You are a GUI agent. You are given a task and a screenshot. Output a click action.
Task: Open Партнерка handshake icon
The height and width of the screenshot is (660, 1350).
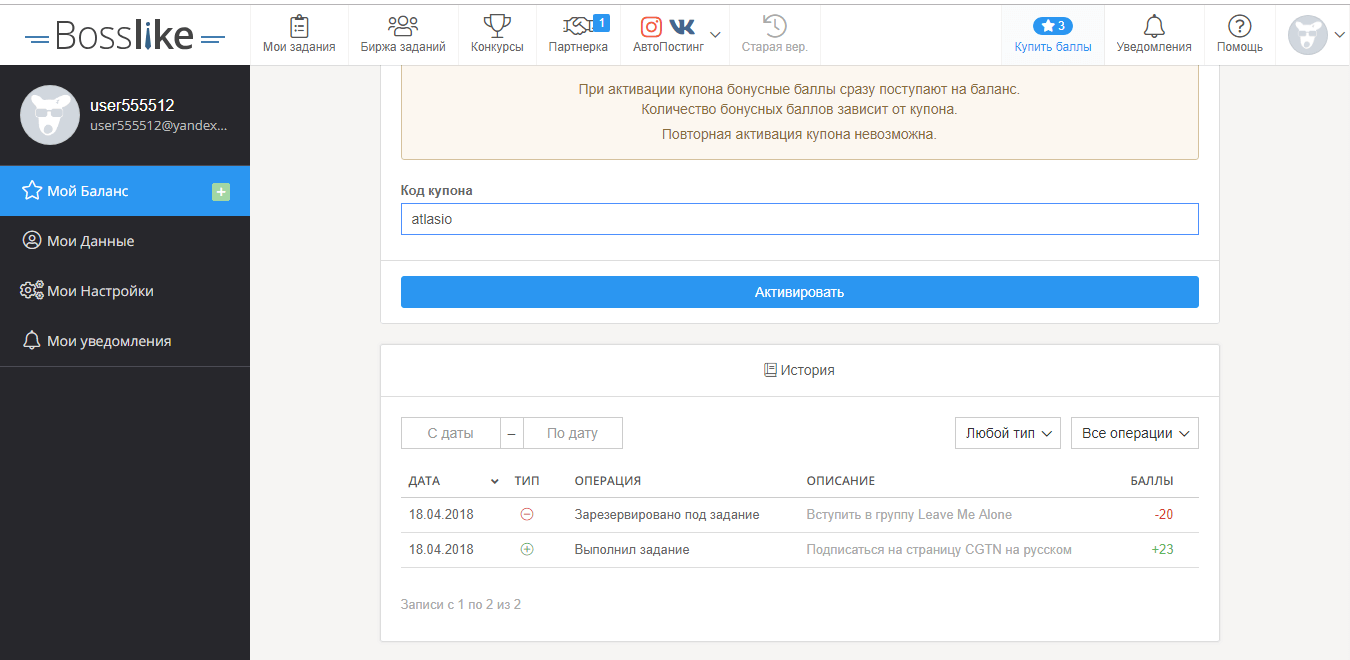click(579, 26)
